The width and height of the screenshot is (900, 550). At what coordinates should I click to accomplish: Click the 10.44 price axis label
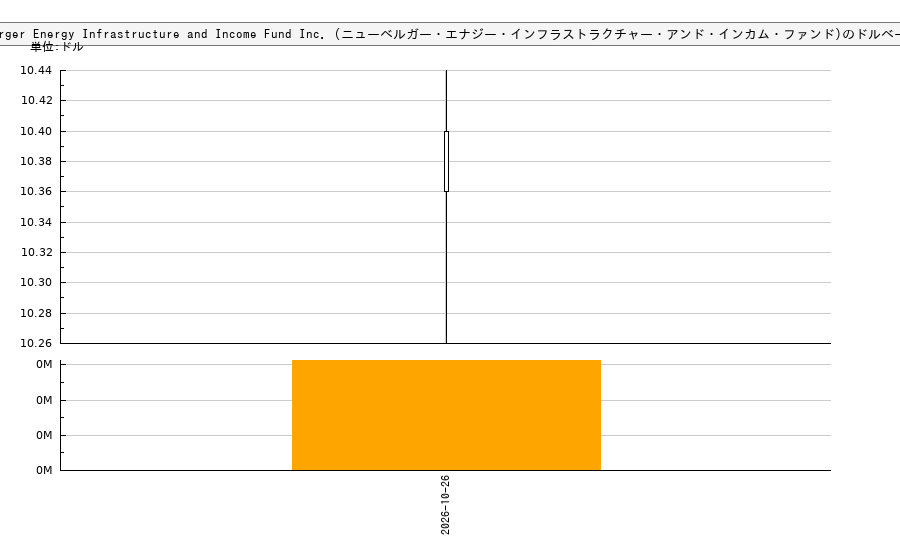pos(36,71)
